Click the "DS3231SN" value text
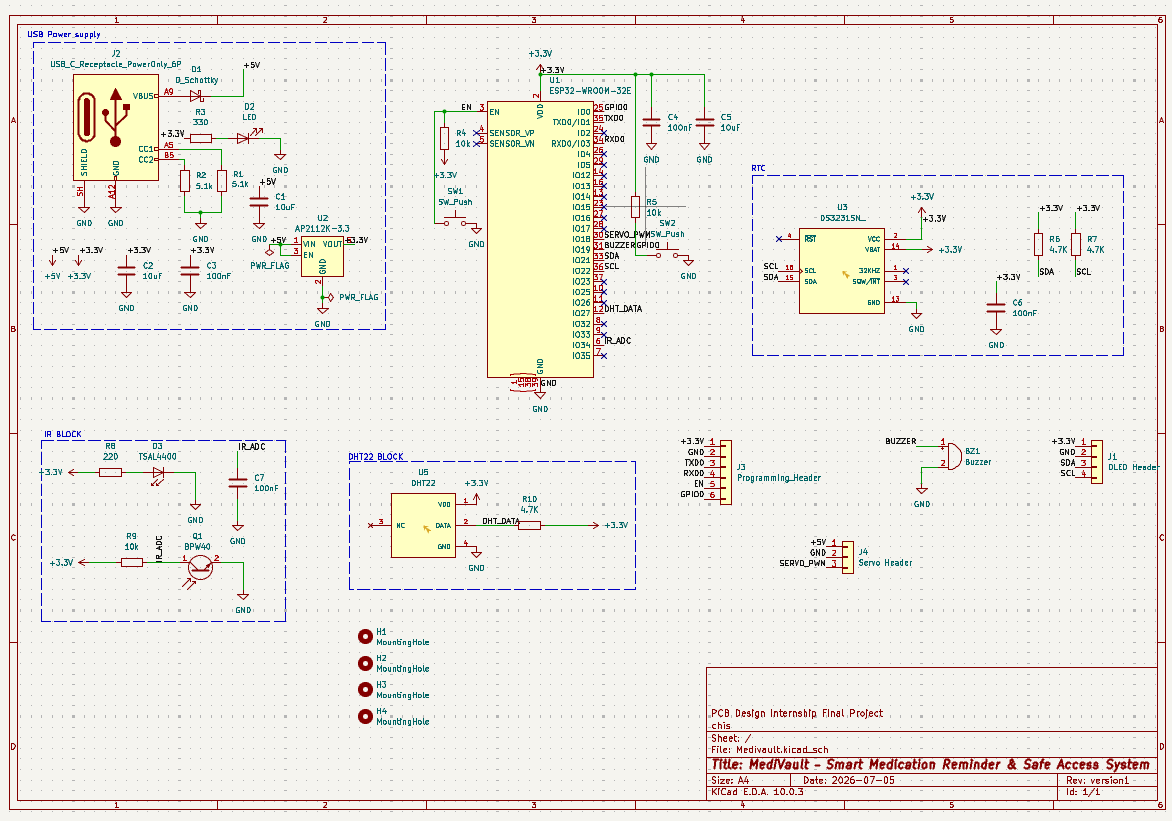The height and width of the screenshot is (821, 1172). click(842, 218)
